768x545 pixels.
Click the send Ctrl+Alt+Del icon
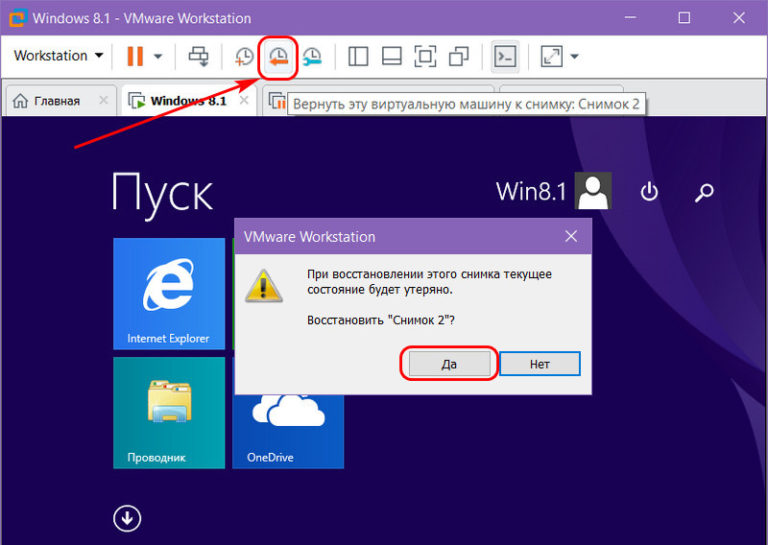pyautogui.click(x=199, y=56)
